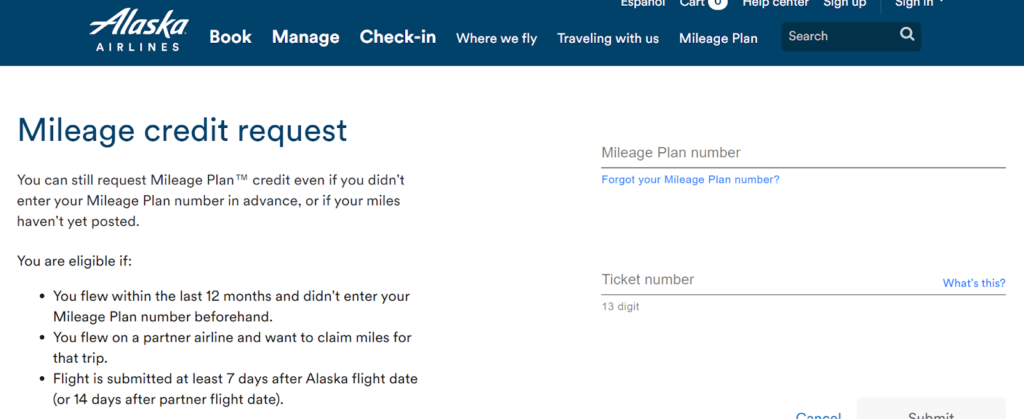The width and height of the screenshot is (1024, 419).
Task: Click the What's this? link
Action: point(974,283)
